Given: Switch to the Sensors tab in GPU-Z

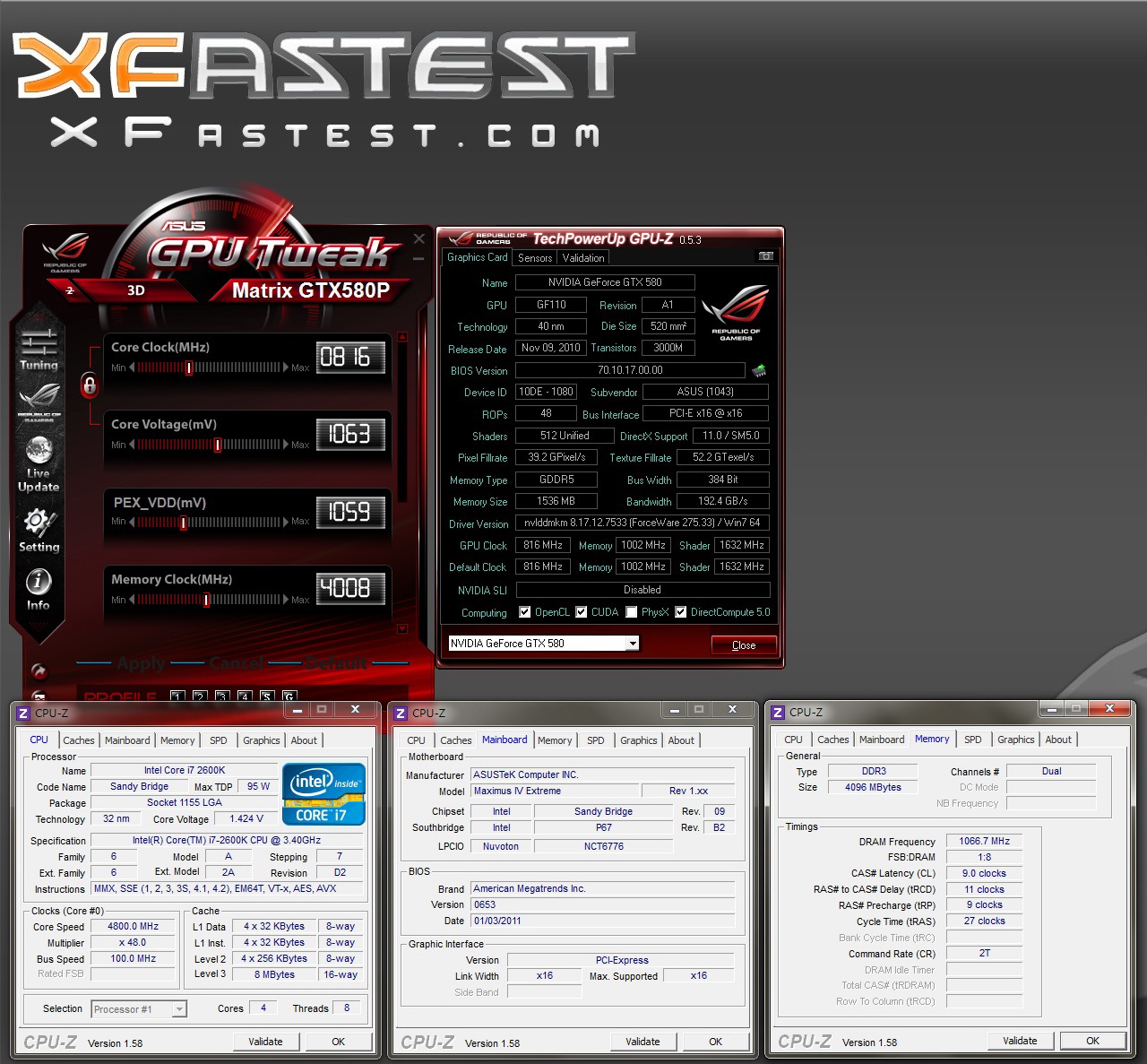Looking at the screenshot, I should (x=535, y=258).
